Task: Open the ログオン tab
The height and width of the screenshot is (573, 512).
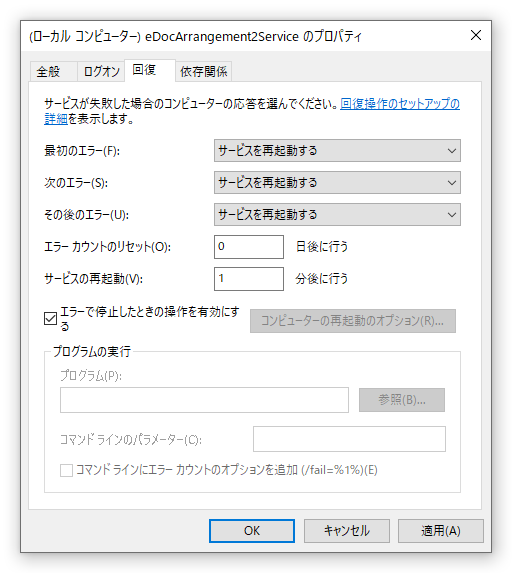Action: 101,71
